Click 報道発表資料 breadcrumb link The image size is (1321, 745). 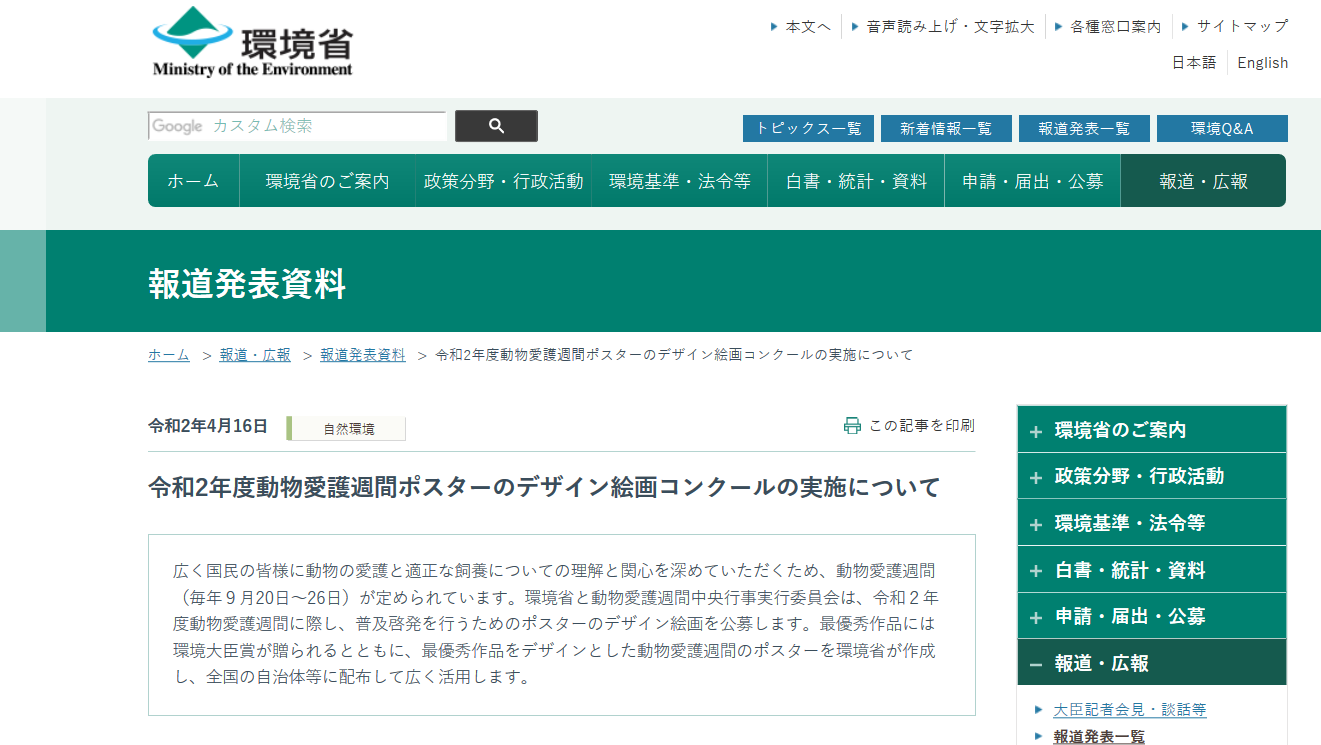[363, 355]
